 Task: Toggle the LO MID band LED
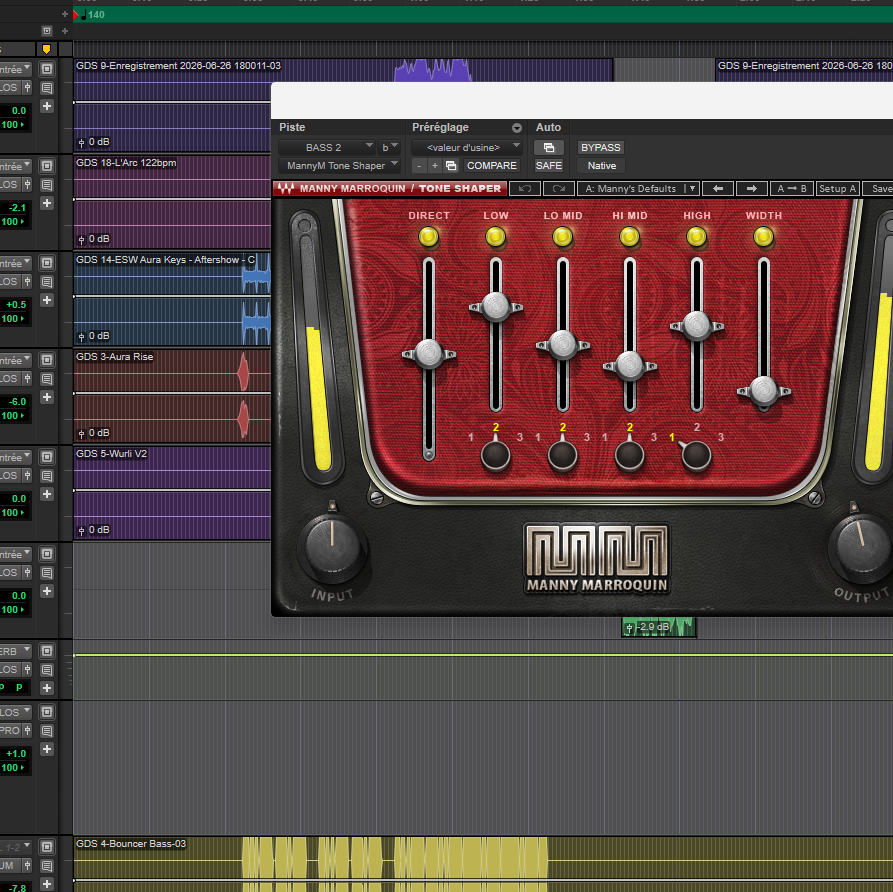pyautogui.click(x=563, y=237)
